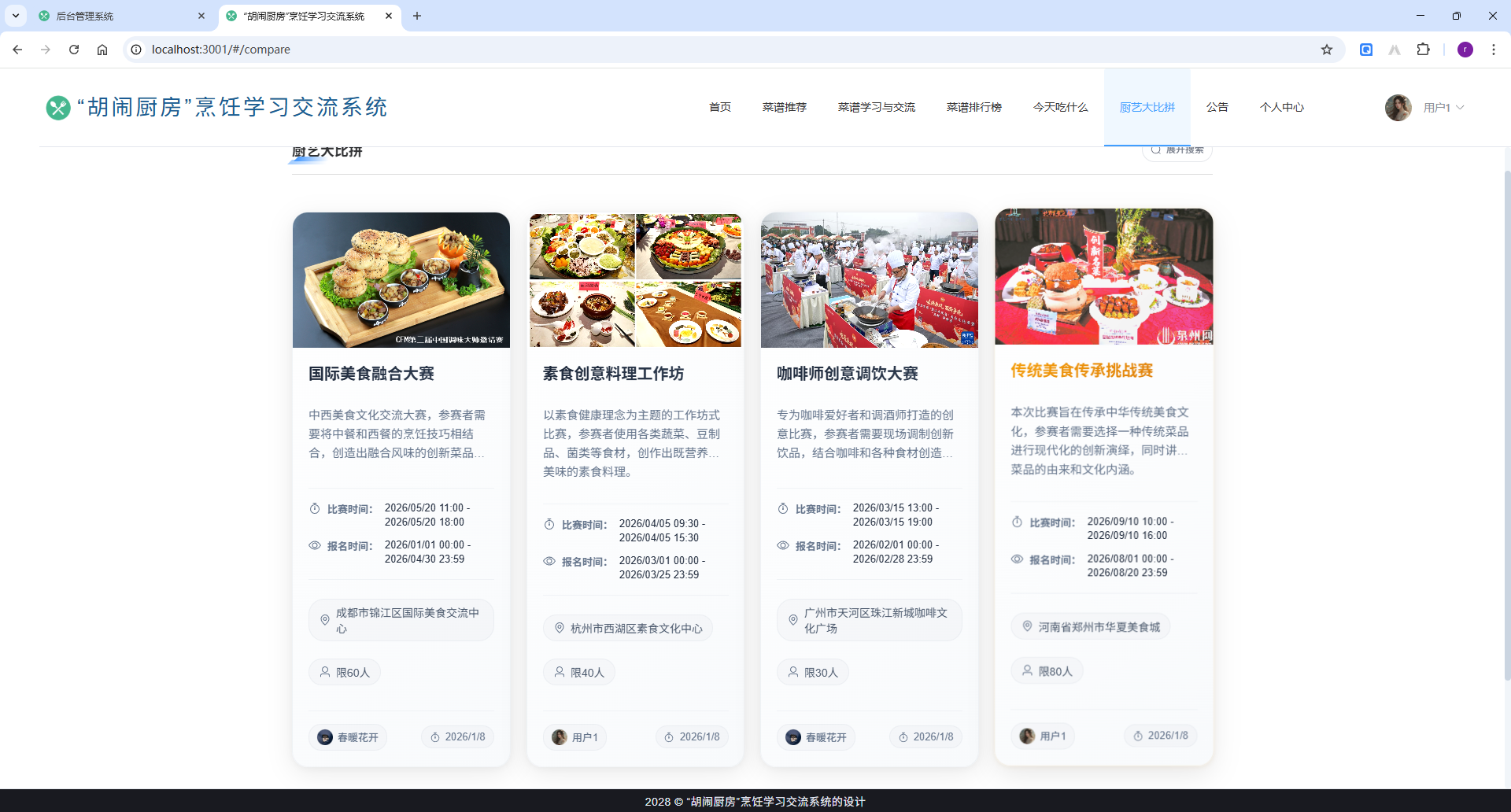Open the 首页 menu item
The height and width of the screenshot is (812, 1511).
click(720, 107)
